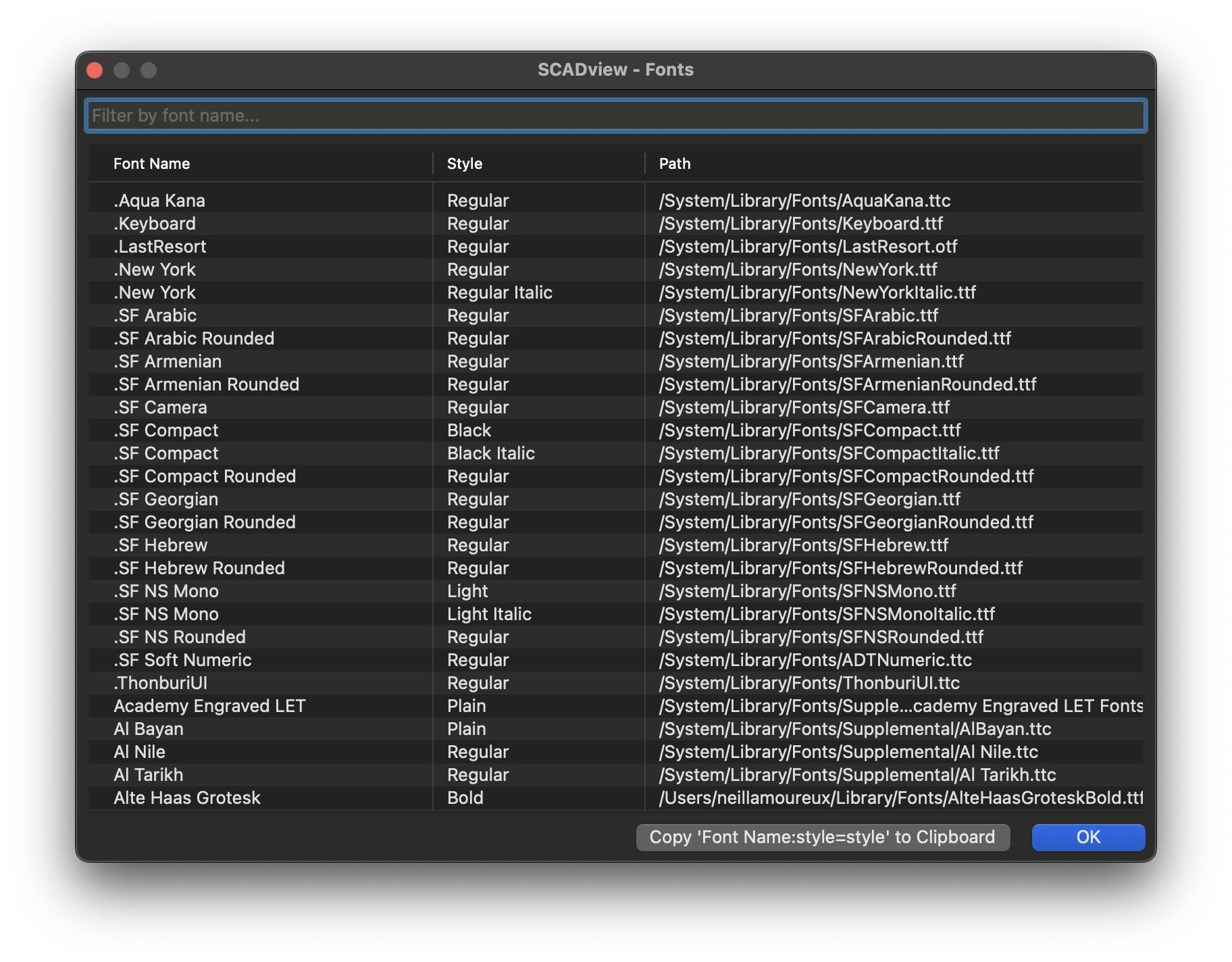Sort by the Font Name column header
This screenshot has height=962, width=1232.
[x=152, y=163]
